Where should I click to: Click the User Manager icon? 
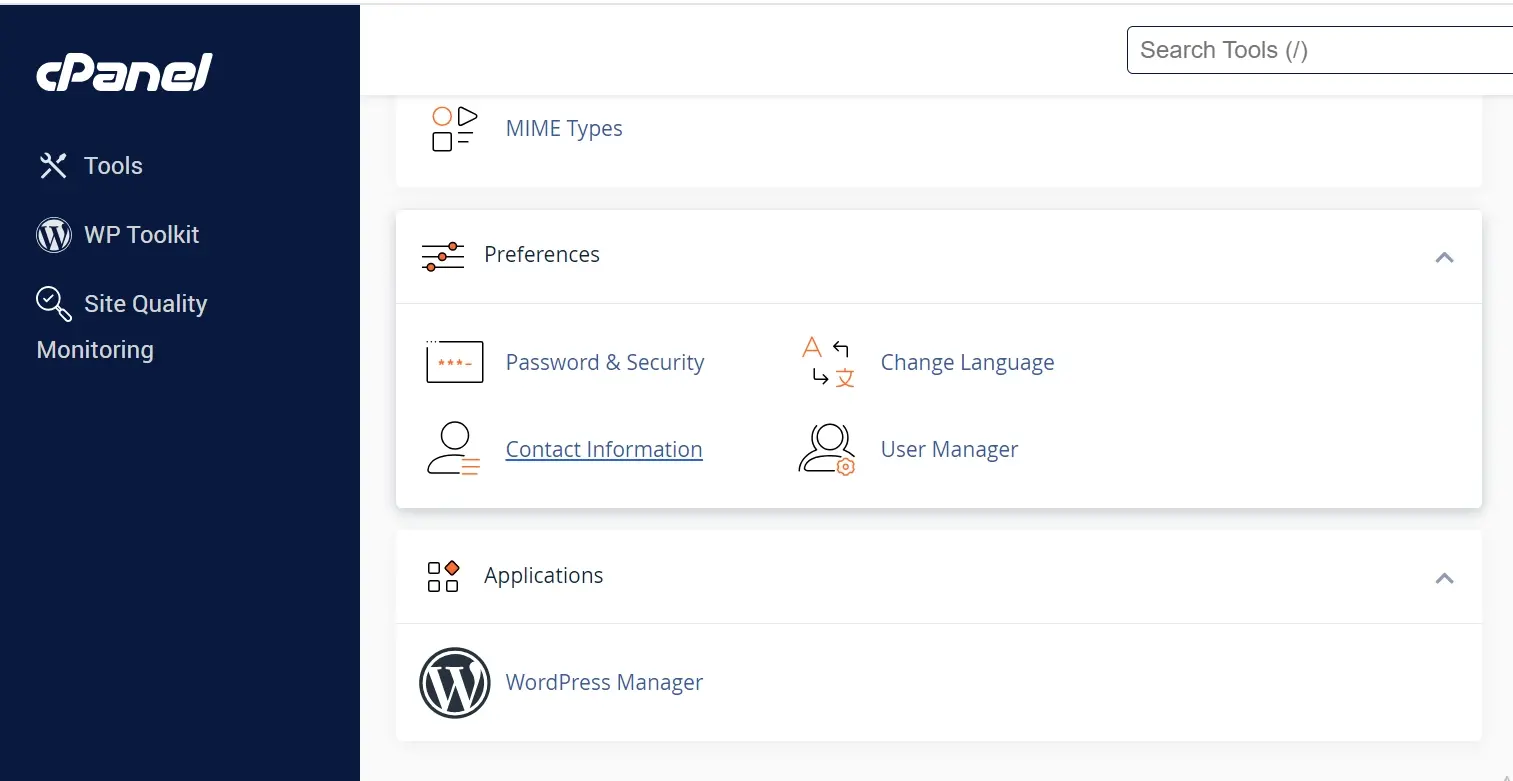pos(827,449)
